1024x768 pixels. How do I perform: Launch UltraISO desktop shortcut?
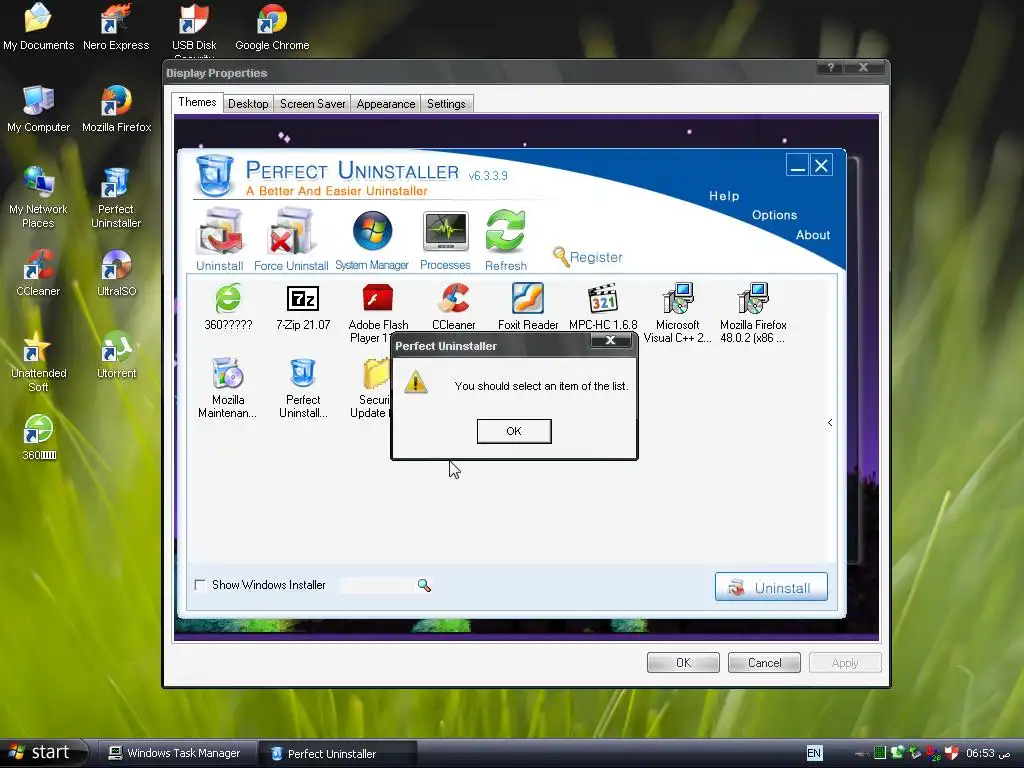[x=116, y=274]
